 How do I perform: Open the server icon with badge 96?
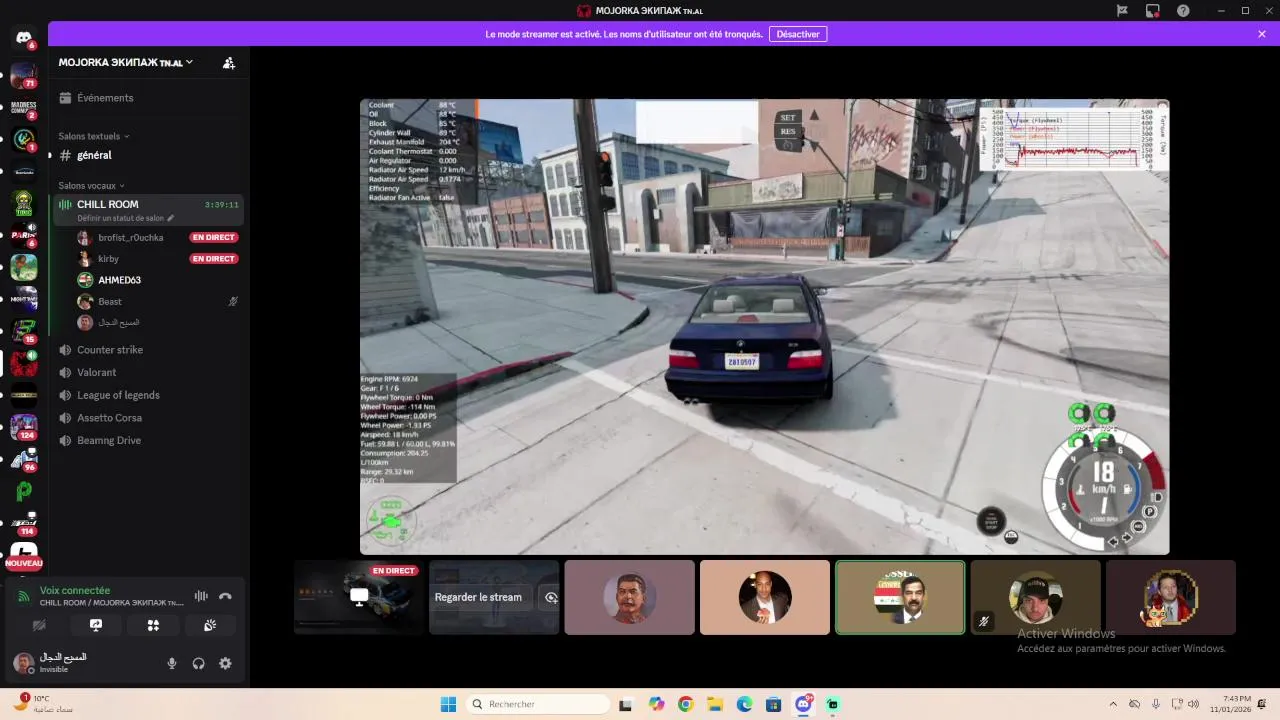[23, 459]
